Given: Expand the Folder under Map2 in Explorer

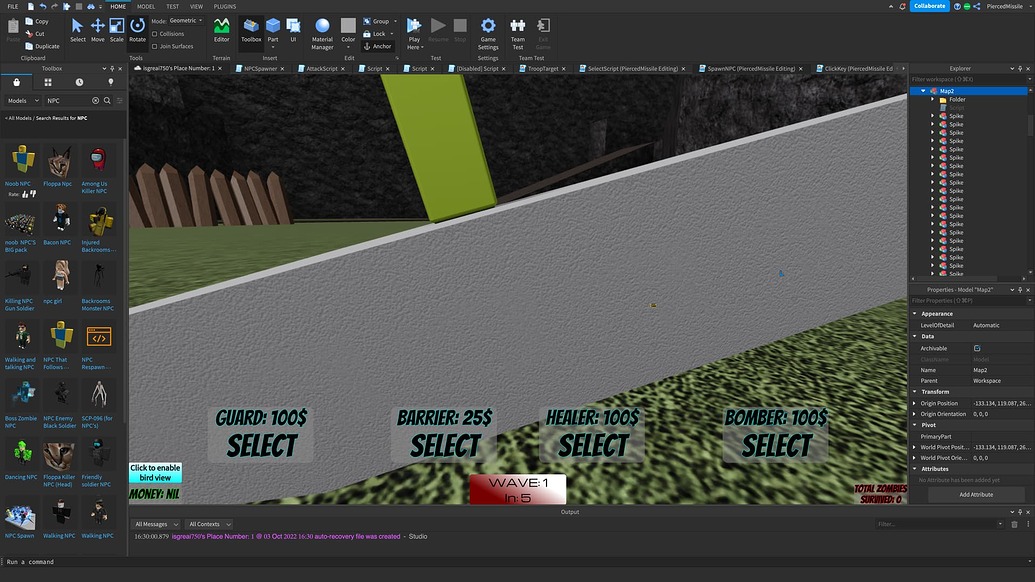Looking at the screenshot, I should tap(931, 99).
